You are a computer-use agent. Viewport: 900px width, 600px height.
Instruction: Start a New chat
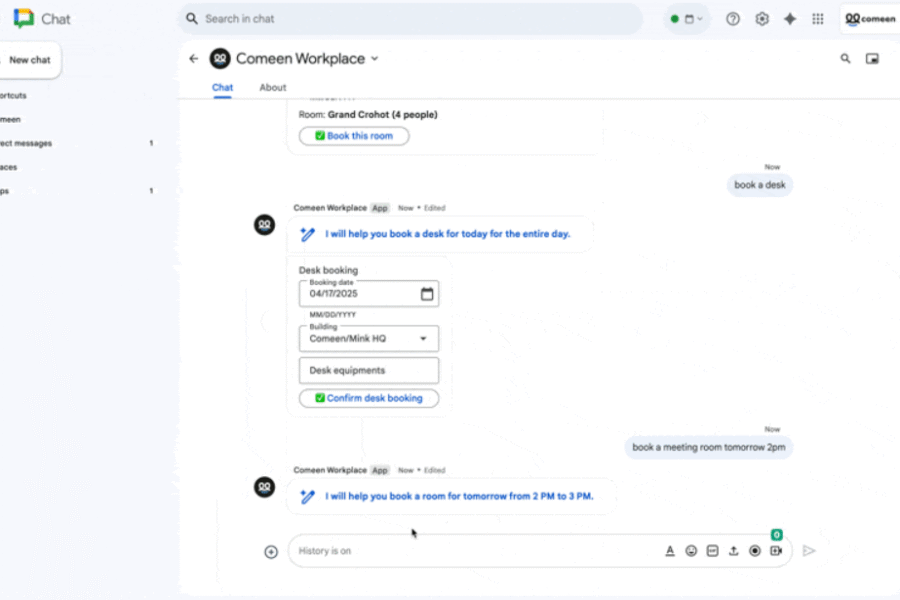coord(29,60)
